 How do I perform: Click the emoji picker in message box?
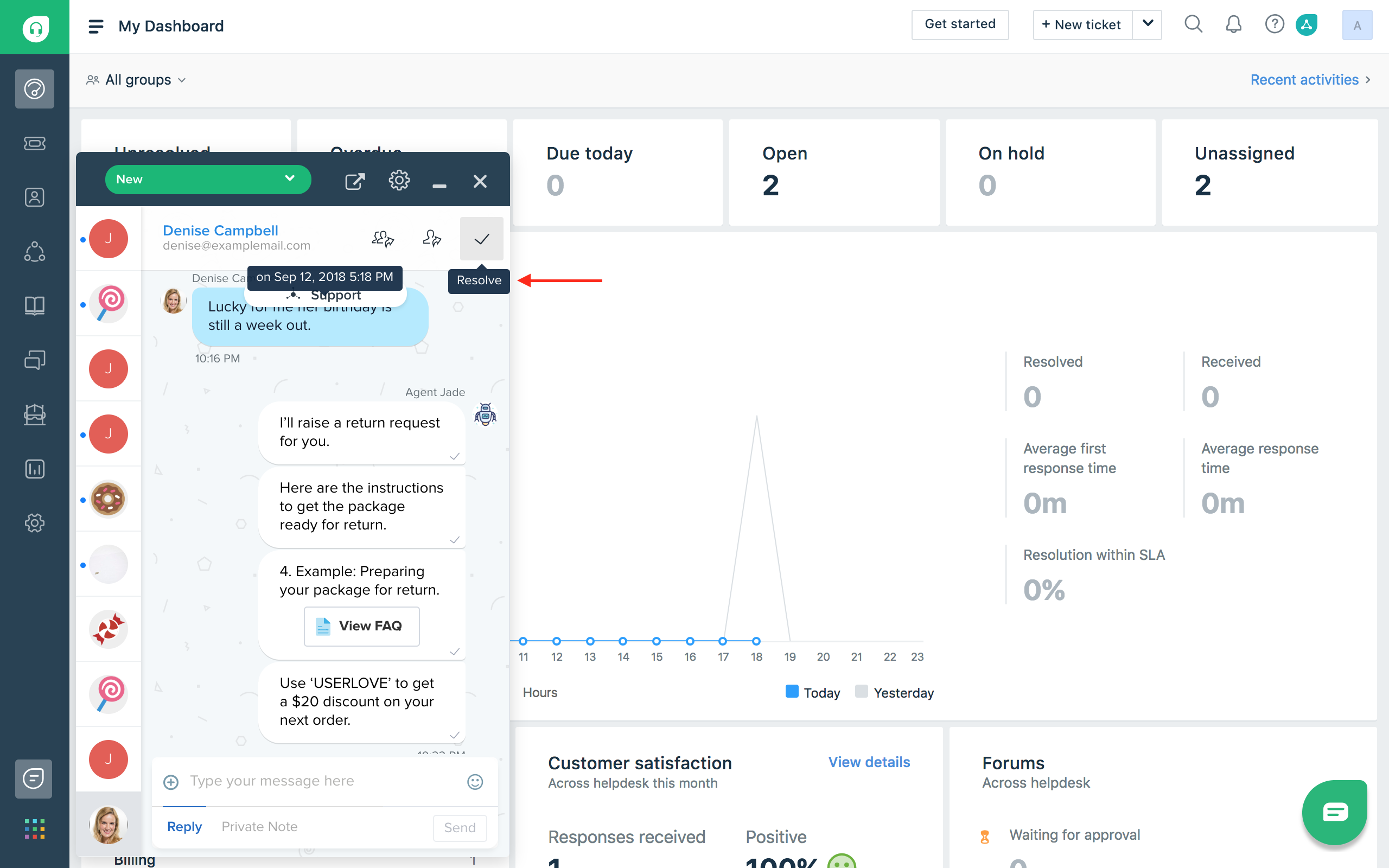[475, 782]
